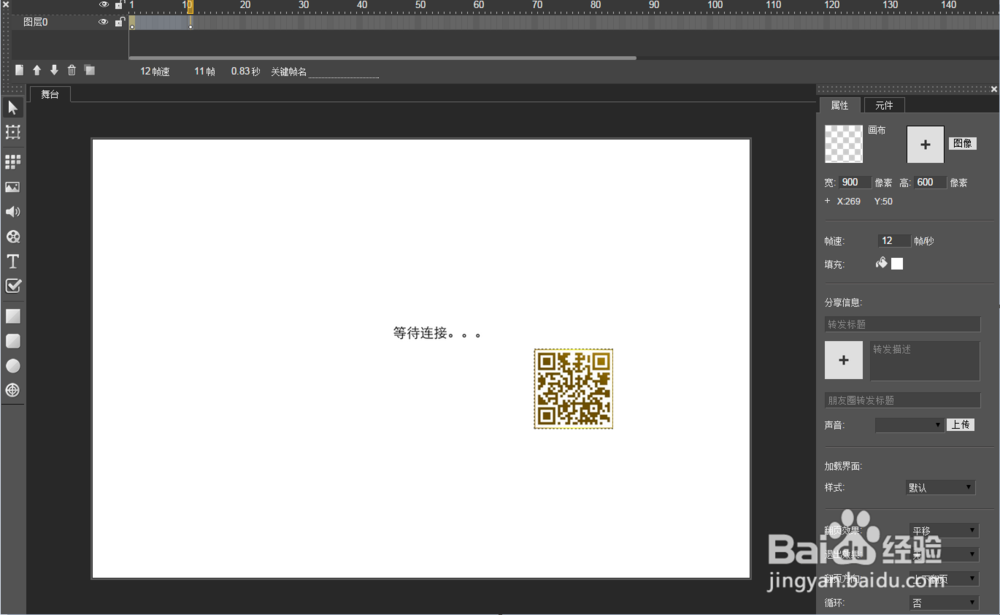Image resolution: width=1000 pixels, height=615 pixels.
Task: Switch to the 舞台 stage tab
Action: tap(48, 94)
